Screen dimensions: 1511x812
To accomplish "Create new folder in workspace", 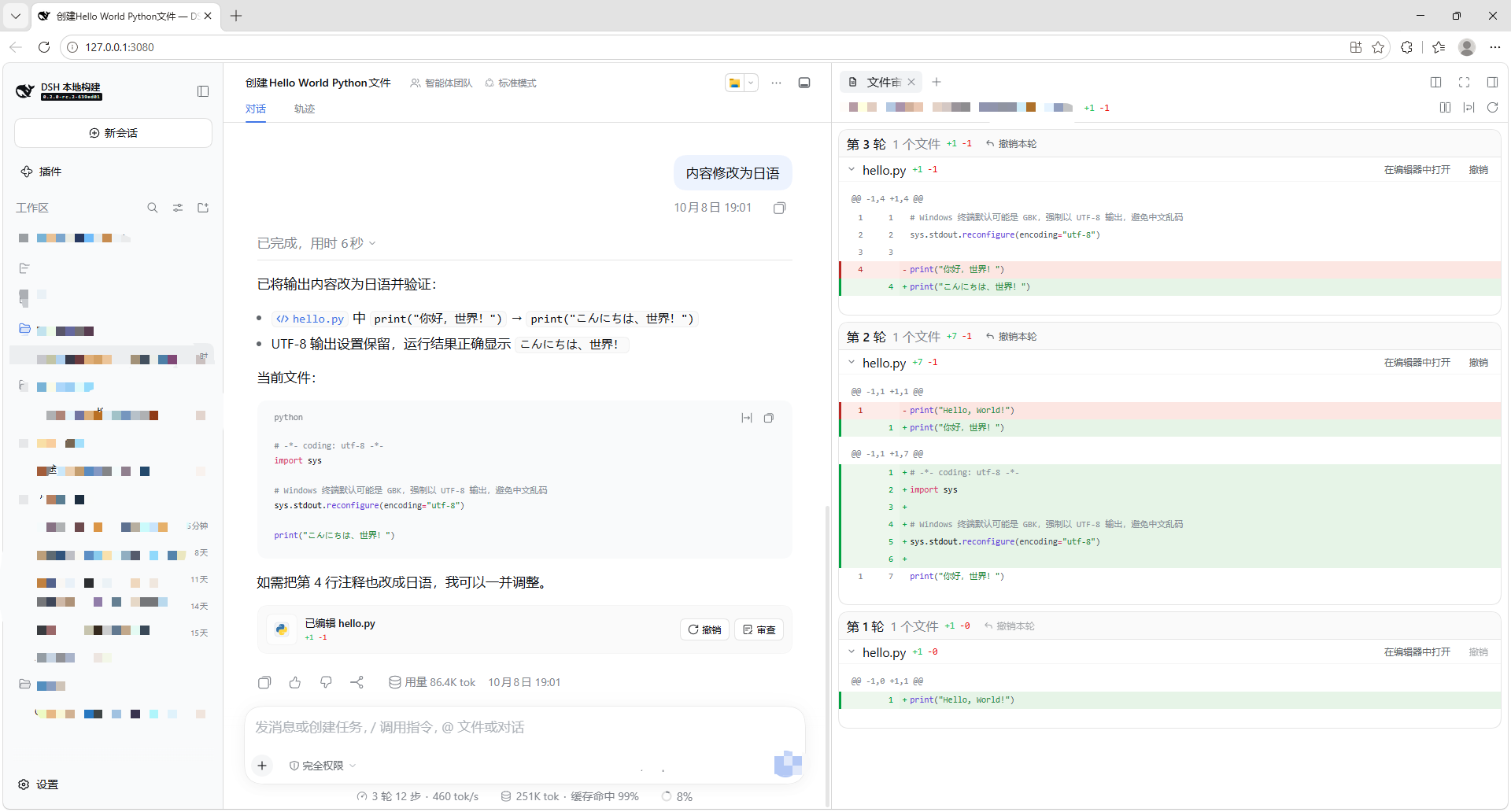I will 203,208.
